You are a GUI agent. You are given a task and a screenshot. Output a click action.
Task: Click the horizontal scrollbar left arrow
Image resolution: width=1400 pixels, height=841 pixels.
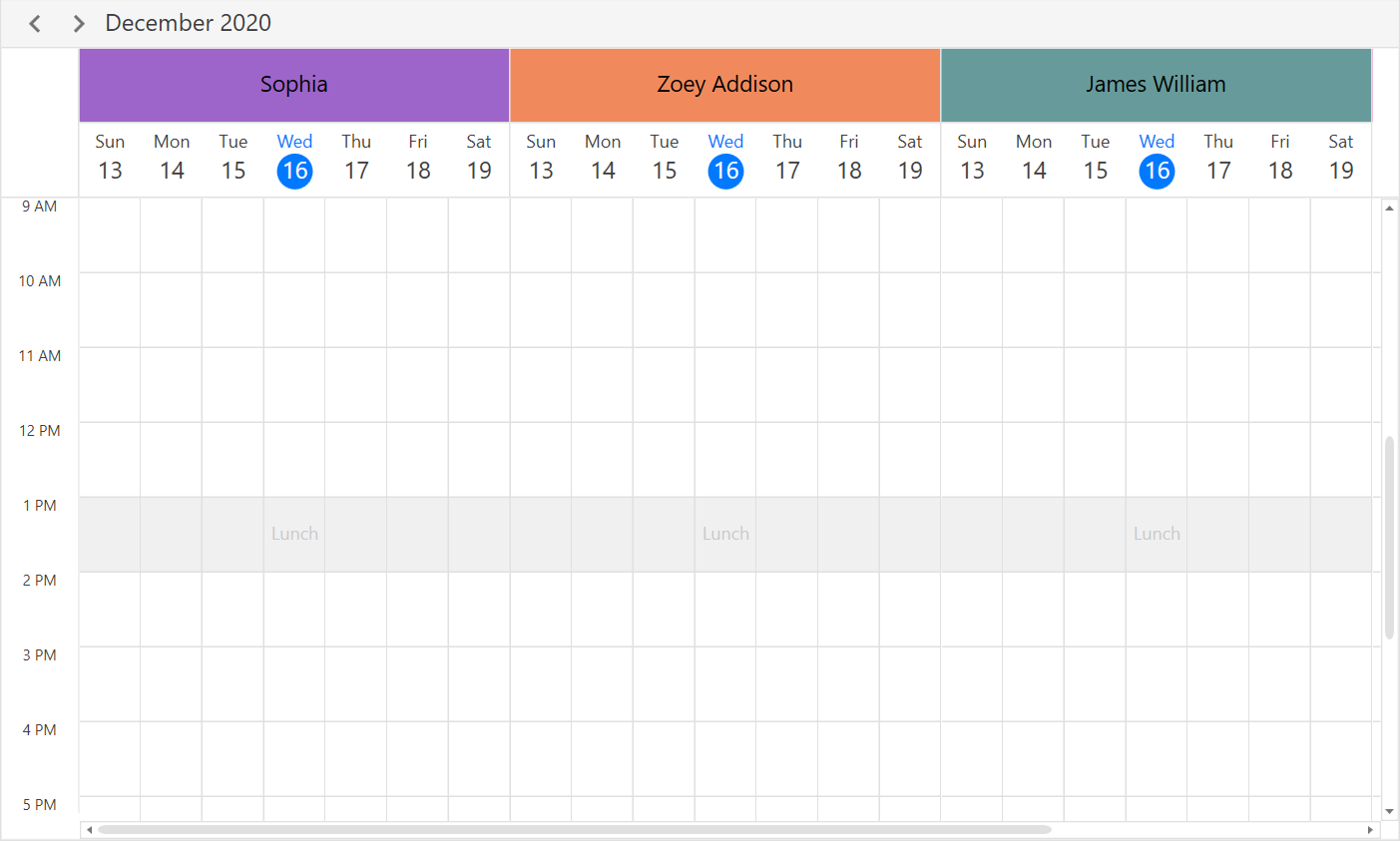pos(89,830)
